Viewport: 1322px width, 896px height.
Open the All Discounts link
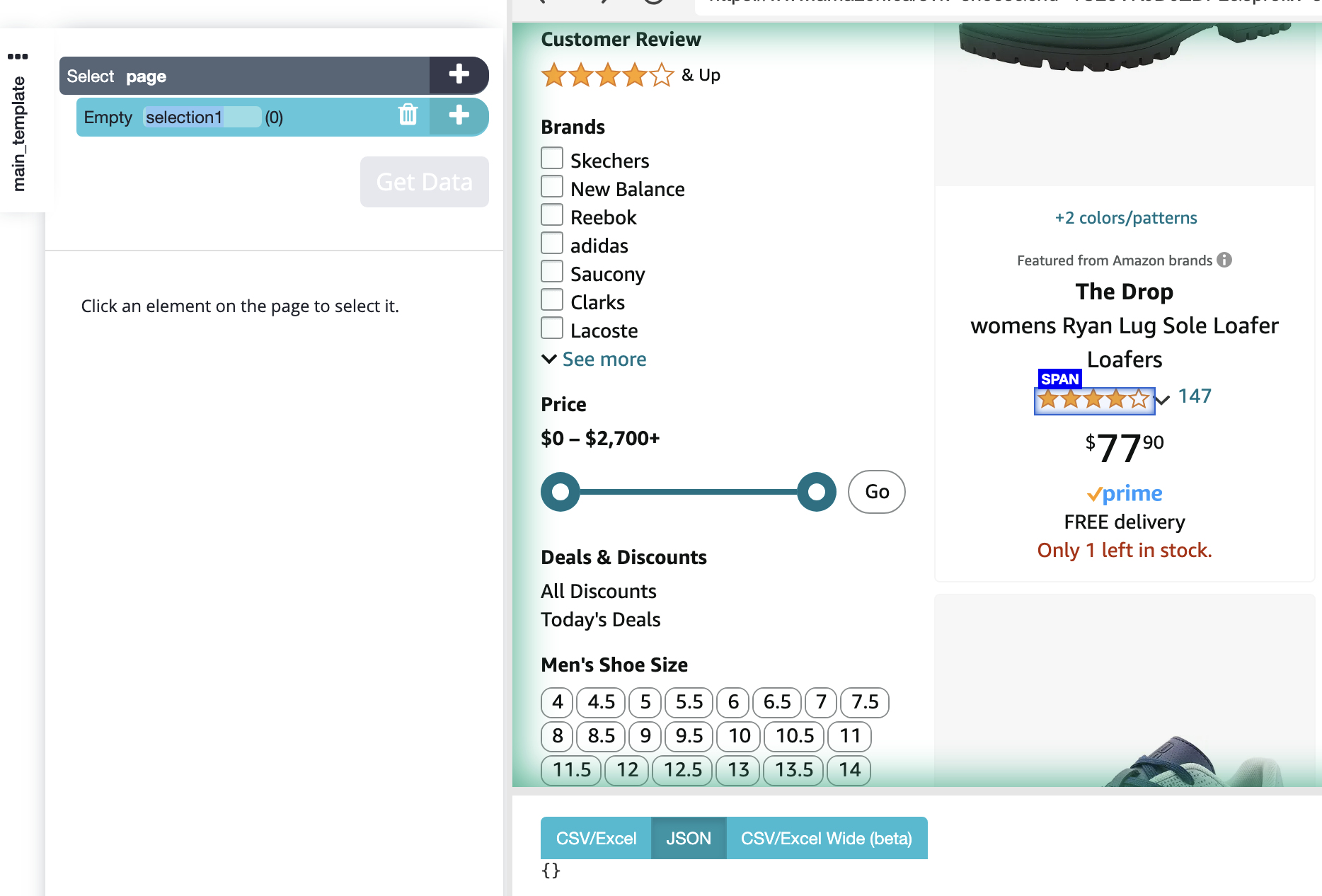(x=599, y=591)
